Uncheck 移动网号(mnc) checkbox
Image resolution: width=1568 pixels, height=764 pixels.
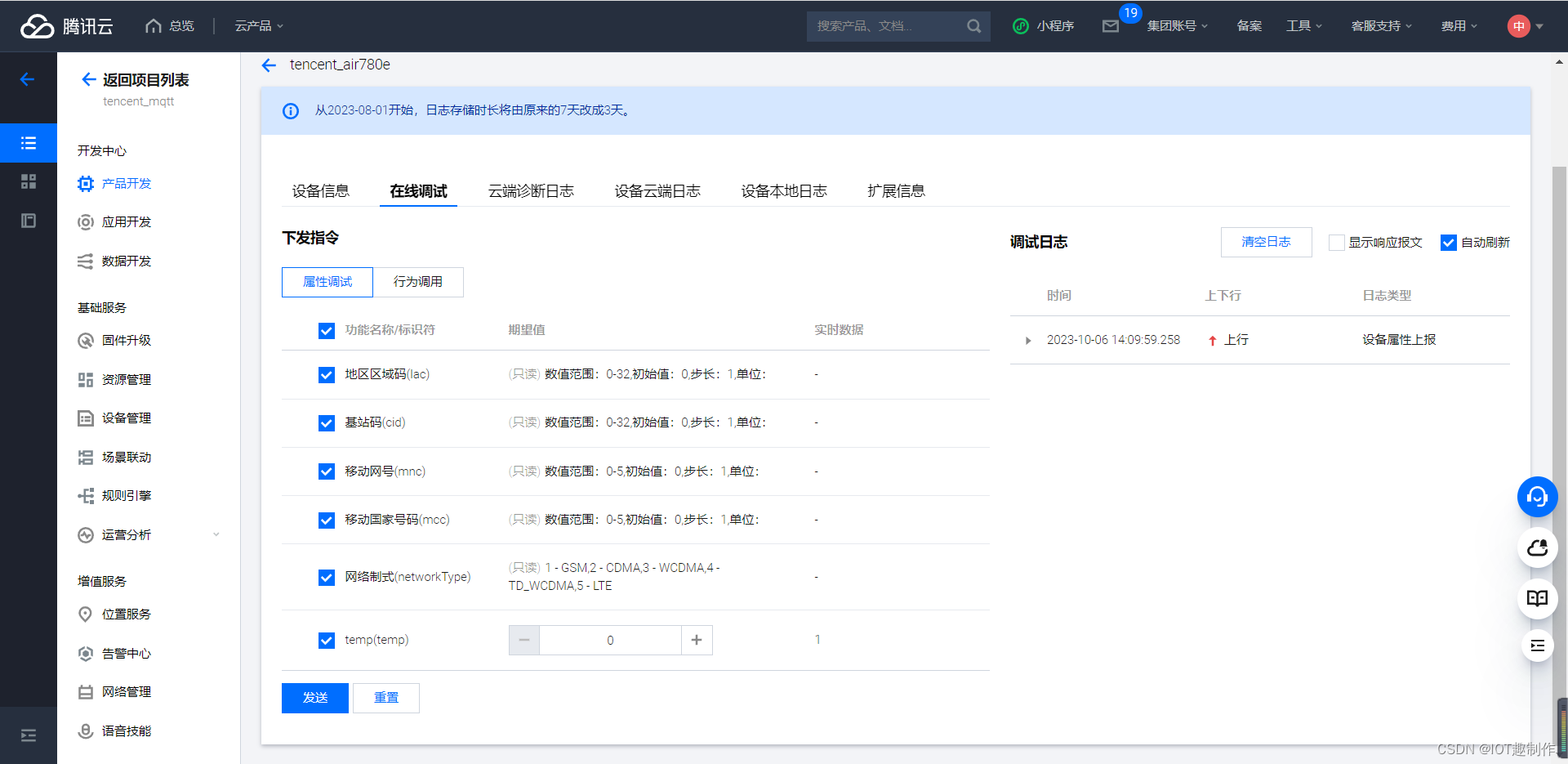(327, 471)
